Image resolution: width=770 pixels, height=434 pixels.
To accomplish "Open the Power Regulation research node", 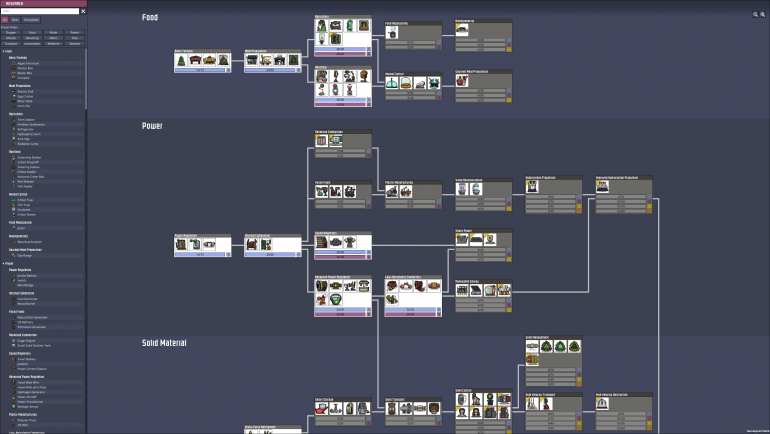I will (202, 244).
